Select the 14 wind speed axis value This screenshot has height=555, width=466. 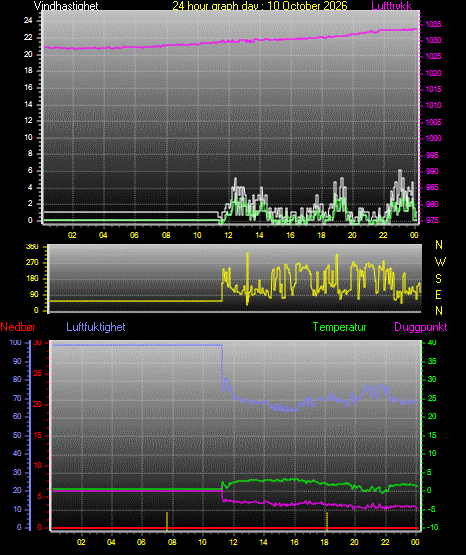click(x=28, y=104)
